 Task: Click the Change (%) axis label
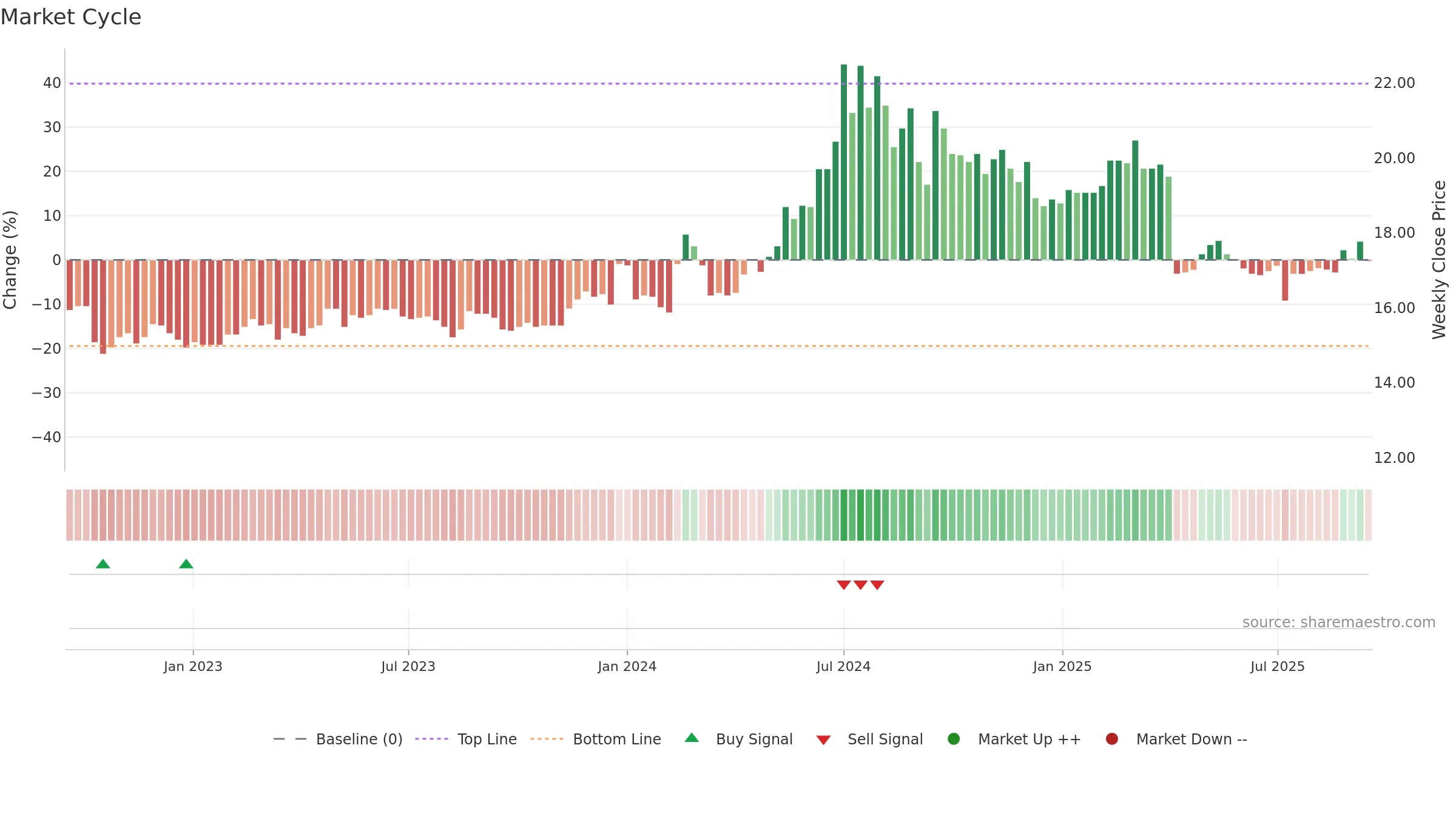click(x=10, y=260)
